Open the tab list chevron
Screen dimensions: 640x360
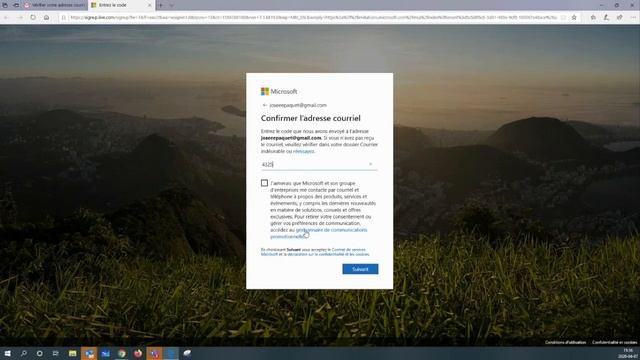coord(171,5)
